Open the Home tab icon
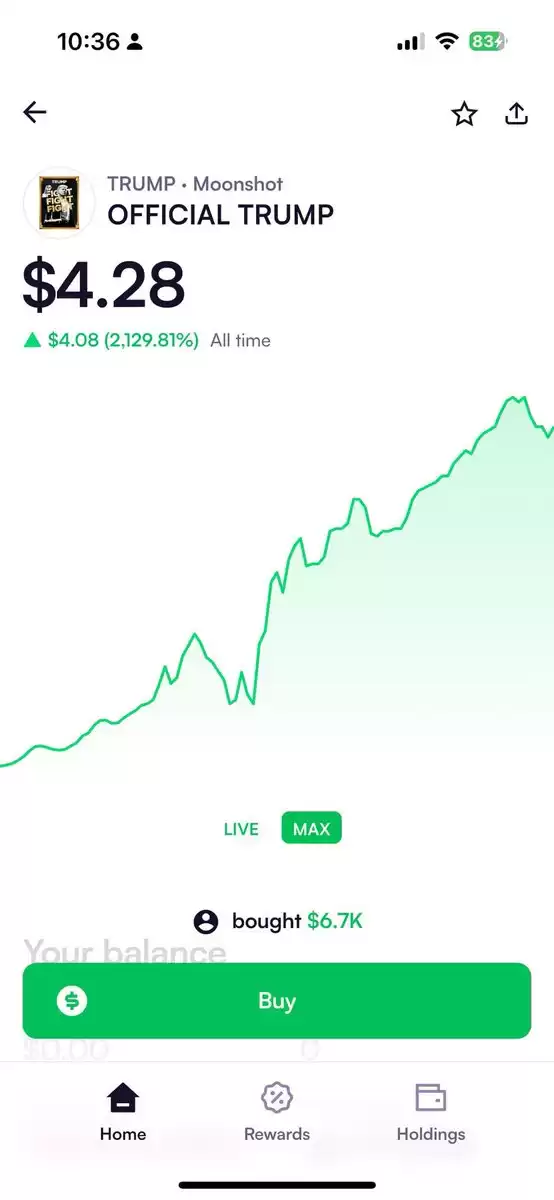Viewport: 554px width, 1200px height. pyautogui.click(x=123, y=1098)
